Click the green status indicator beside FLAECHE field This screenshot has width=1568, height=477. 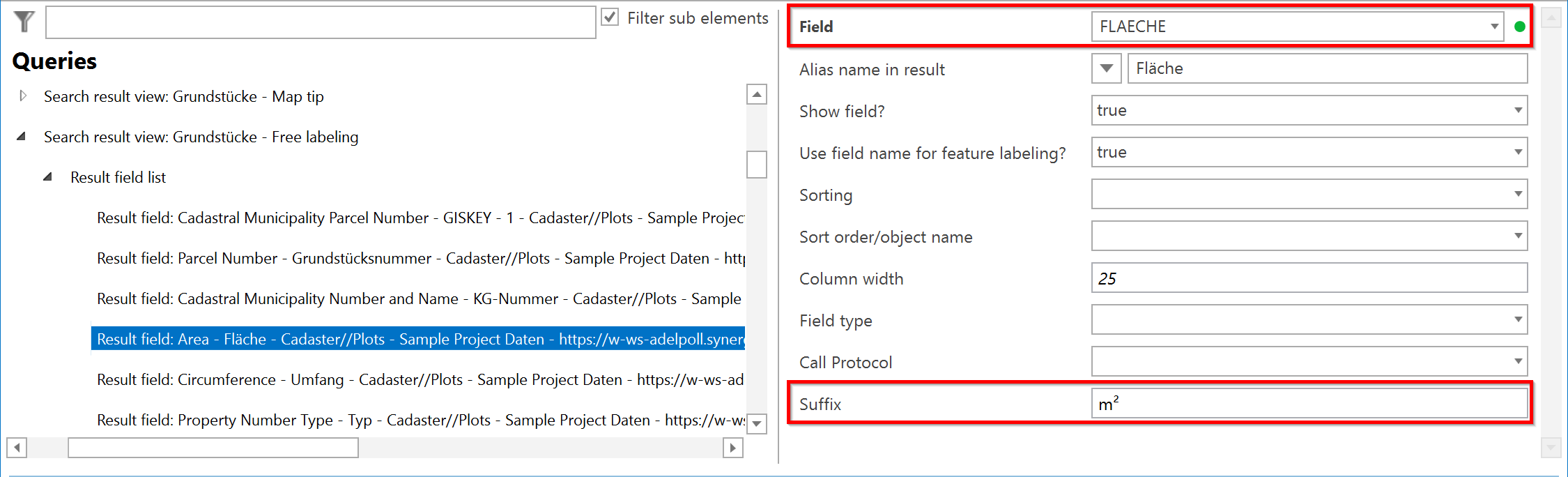coord(1521,26)
